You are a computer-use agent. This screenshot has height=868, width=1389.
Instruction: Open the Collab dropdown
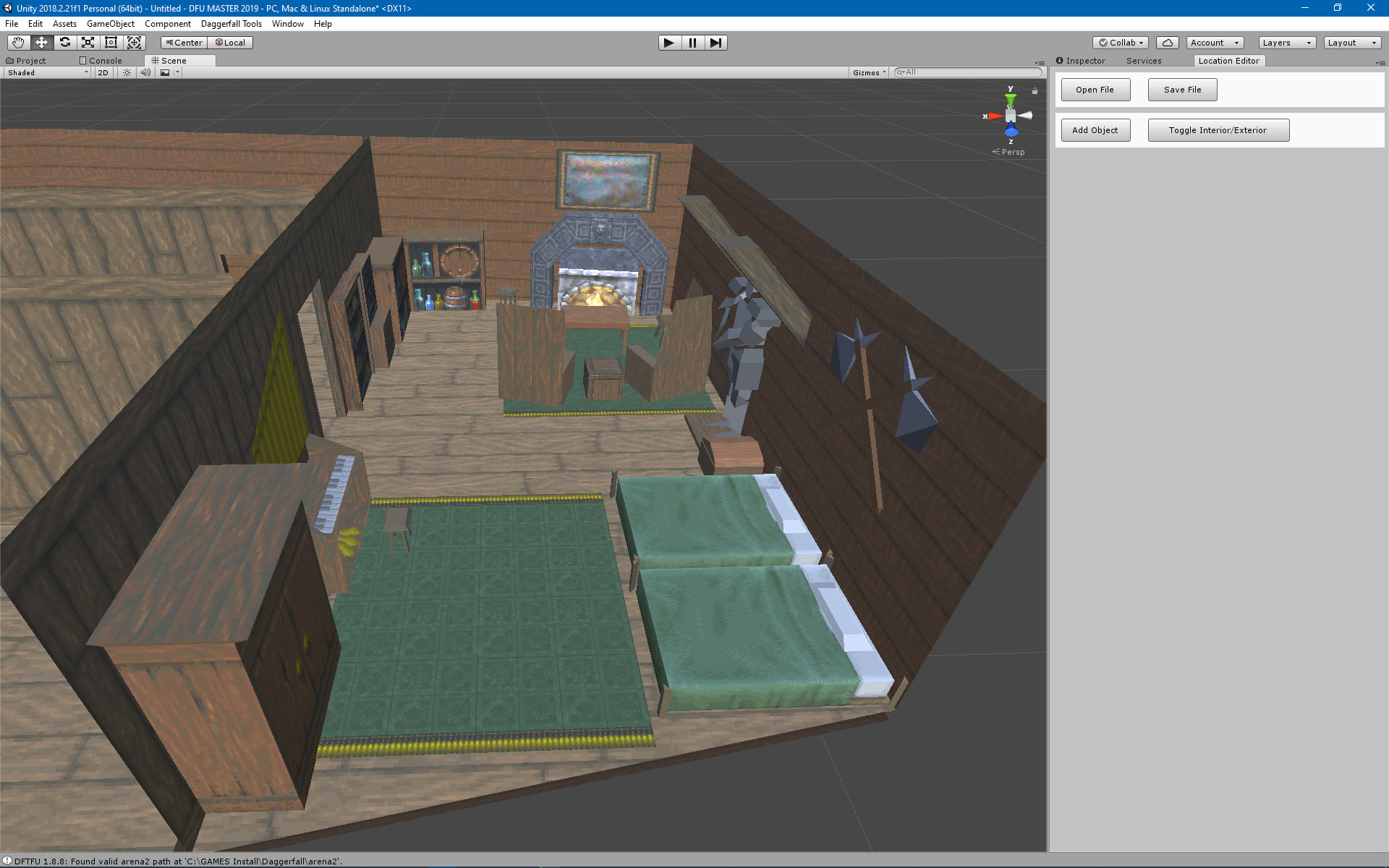[x=1121, y=43]
